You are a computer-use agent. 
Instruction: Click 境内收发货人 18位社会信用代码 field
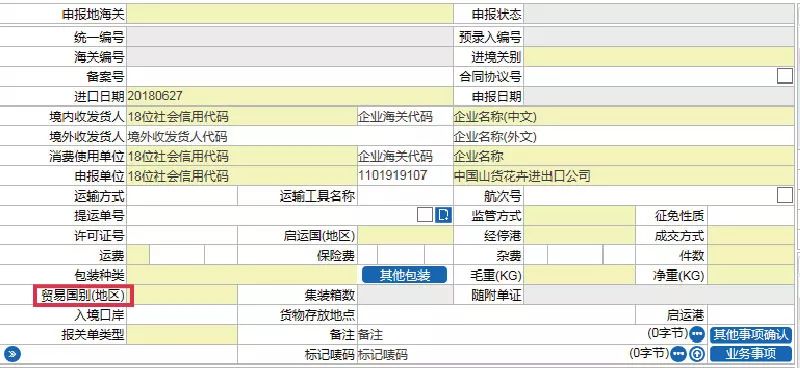click(x=241, y=117)
